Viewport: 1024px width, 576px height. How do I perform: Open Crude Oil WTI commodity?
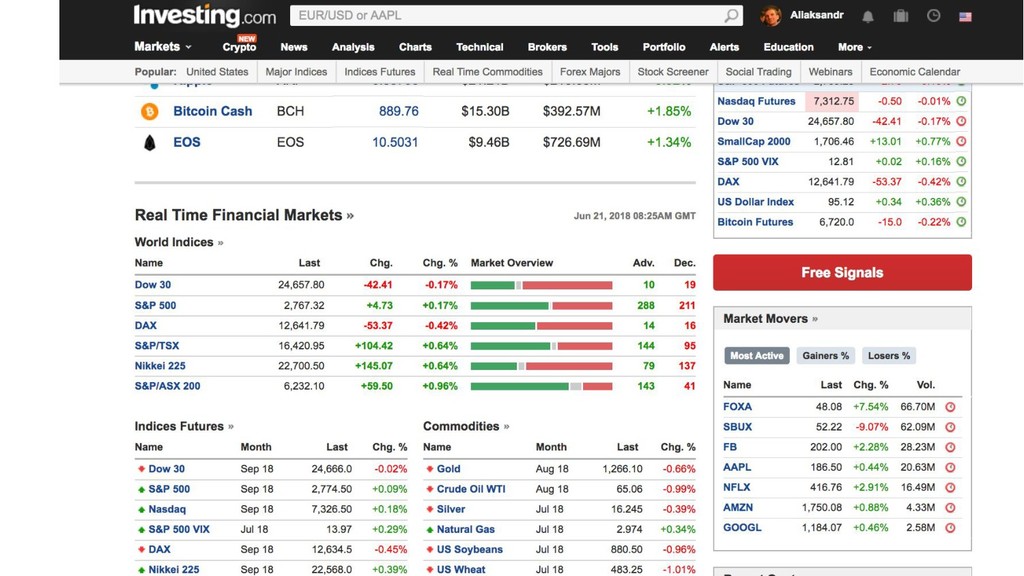pos(471,489)
